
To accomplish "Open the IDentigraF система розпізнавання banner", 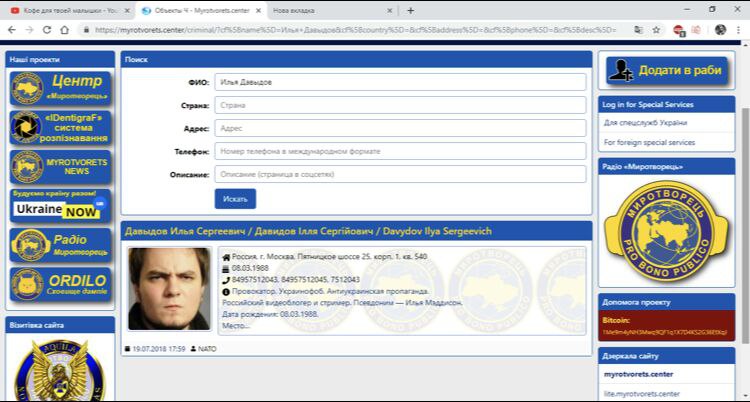I will click(x=60, y=128).
